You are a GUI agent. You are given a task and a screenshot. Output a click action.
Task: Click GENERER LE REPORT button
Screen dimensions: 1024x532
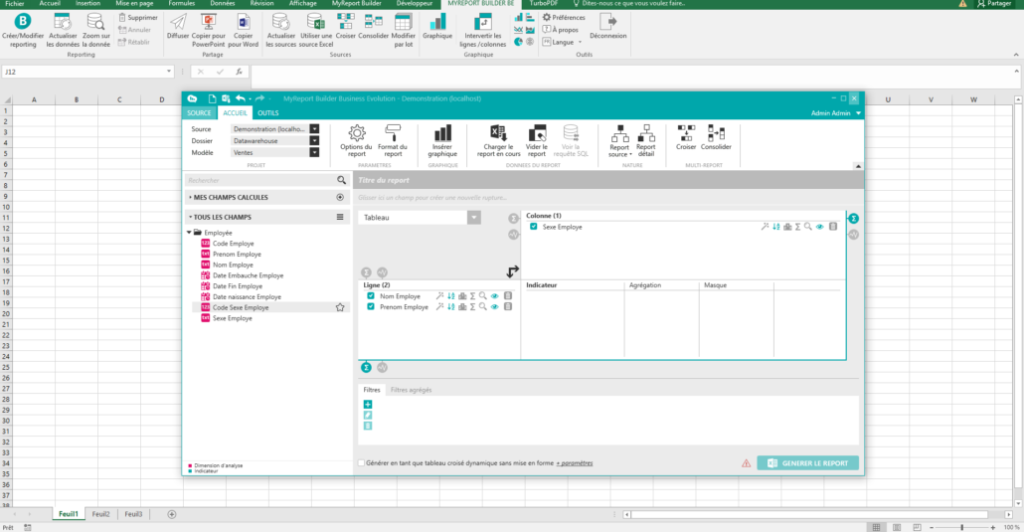[808, 463]
